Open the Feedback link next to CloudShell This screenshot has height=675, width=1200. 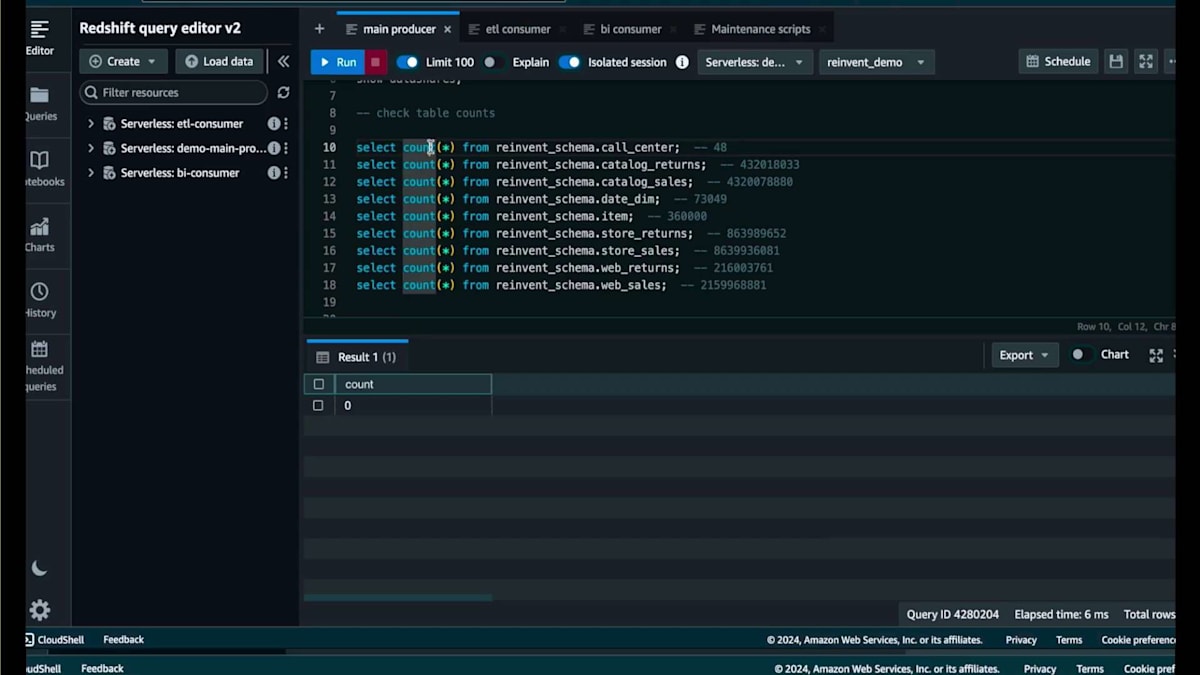point(124,640)
